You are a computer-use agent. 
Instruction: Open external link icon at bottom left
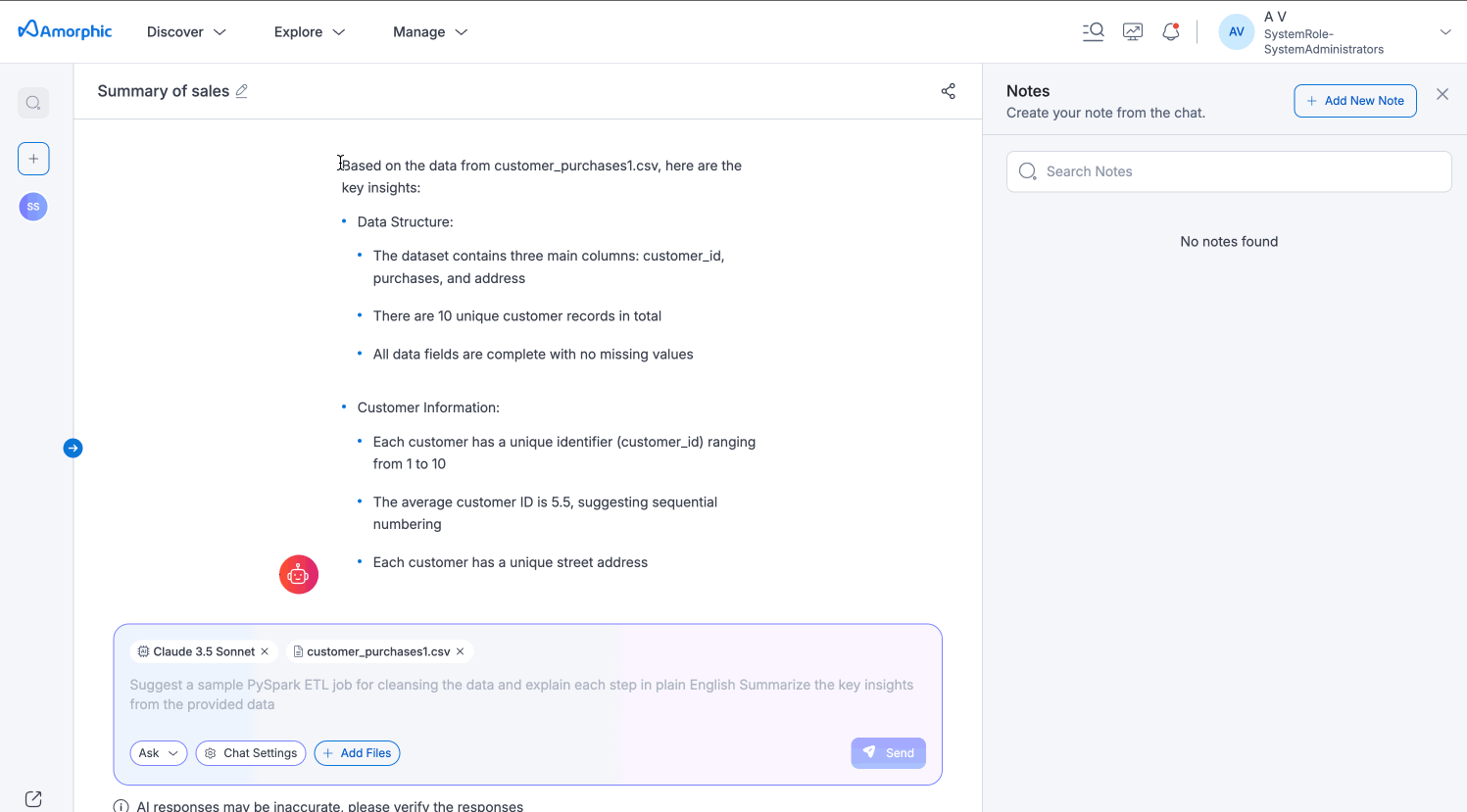tap(33, 798)
